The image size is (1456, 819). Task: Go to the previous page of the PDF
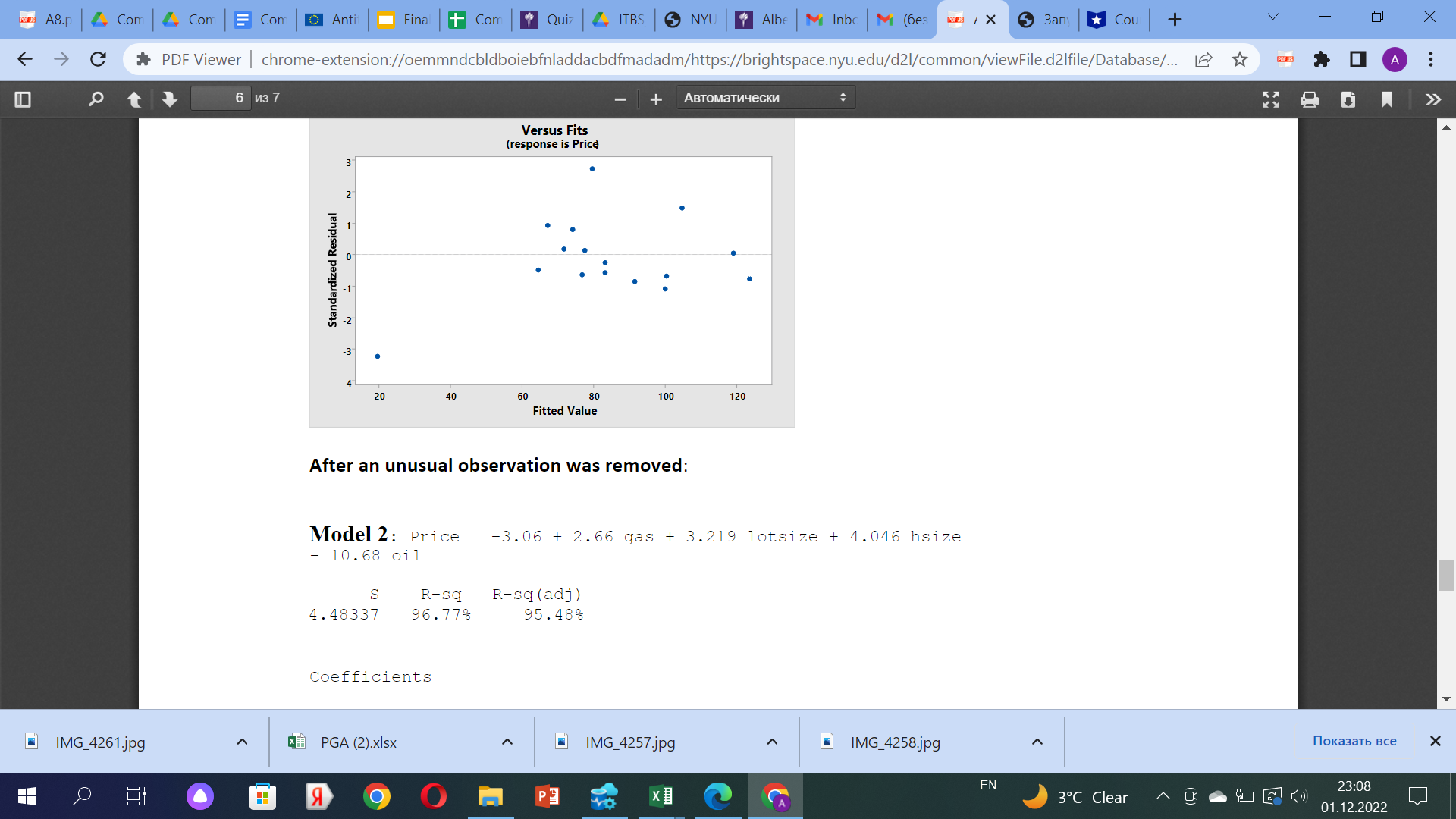[134, 99]
